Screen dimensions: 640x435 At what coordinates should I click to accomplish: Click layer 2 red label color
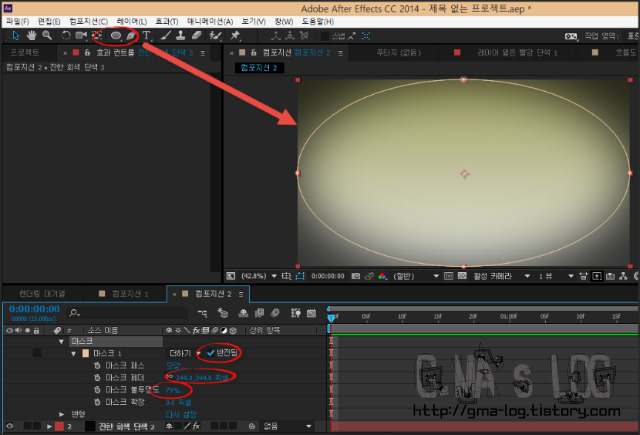pyautogui.click(x=59, y=426)
